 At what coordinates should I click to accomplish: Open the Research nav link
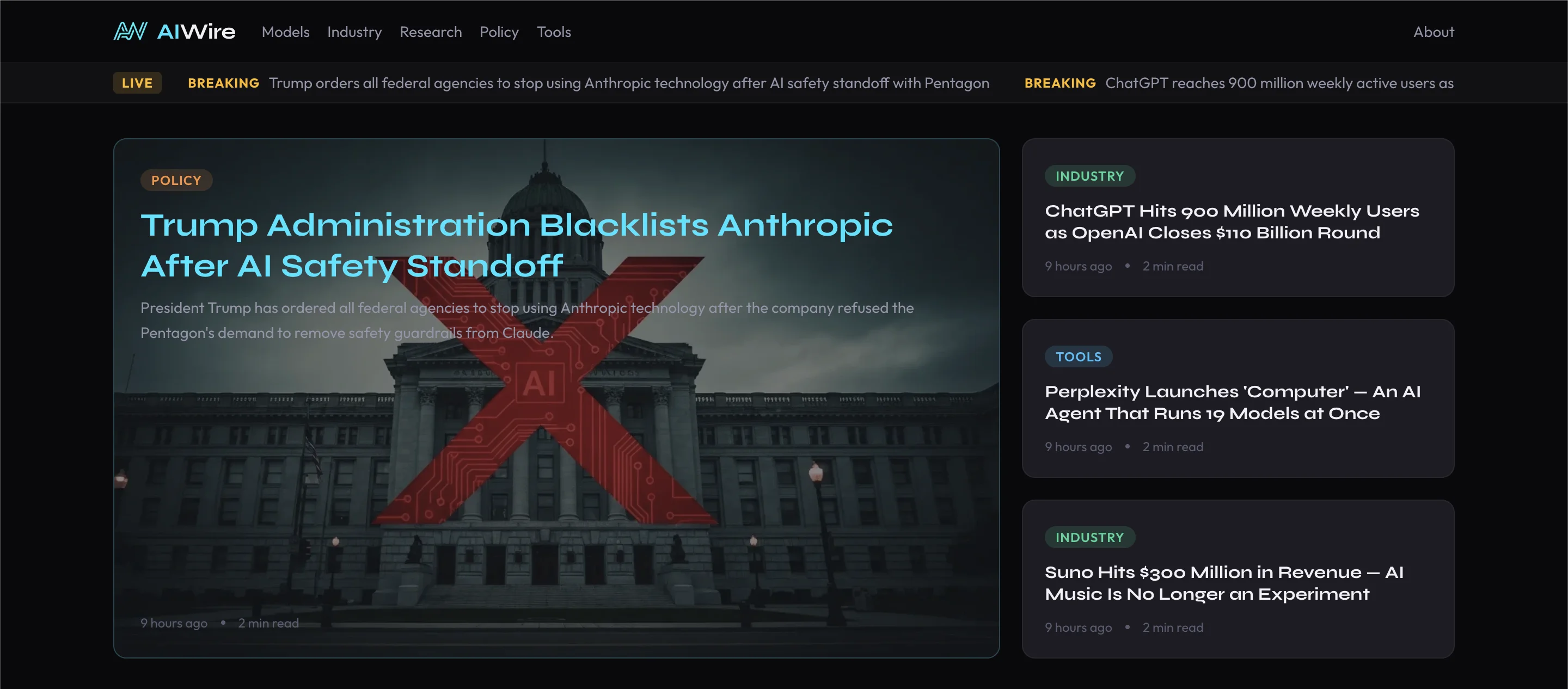coord(430,32)
